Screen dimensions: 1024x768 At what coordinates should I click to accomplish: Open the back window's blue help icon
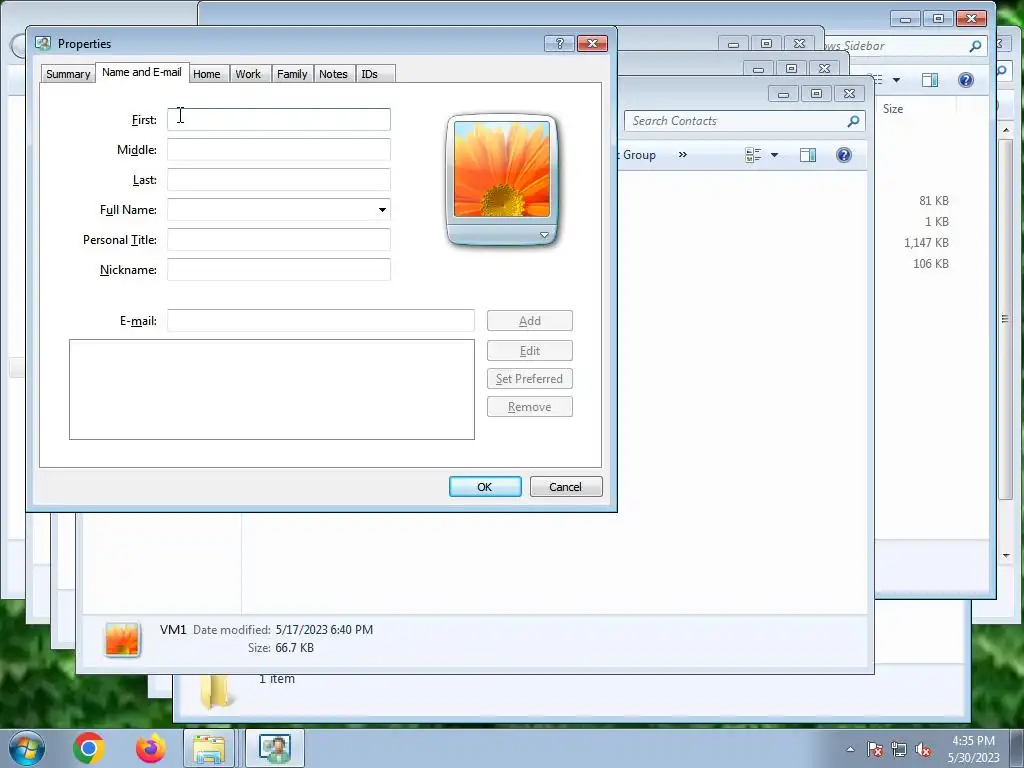(966, 80)
